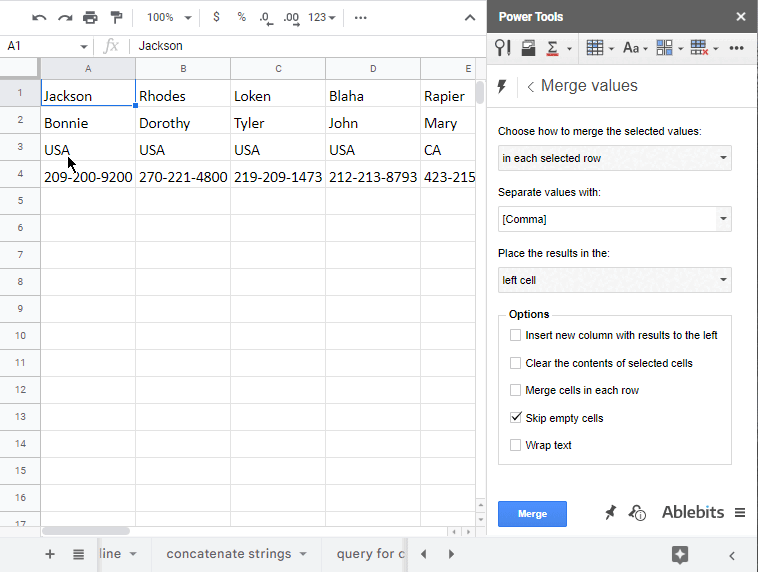The width and height of the screenshot is (758, 572).
Task: Go back with Merge values chevron
Action: click(x=530, y=87)
